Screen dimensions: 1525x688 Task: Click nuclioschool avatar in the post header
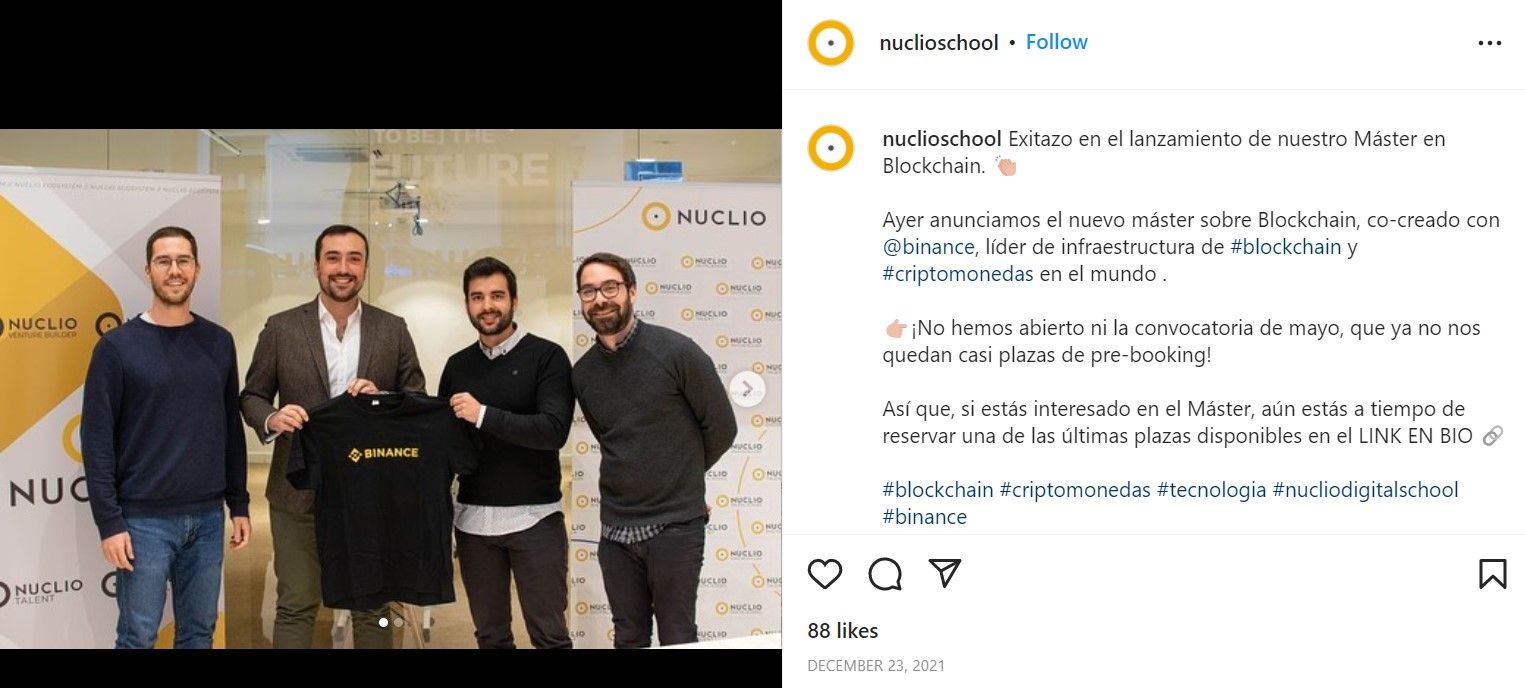pyautogui.click(x=831, y=43)
